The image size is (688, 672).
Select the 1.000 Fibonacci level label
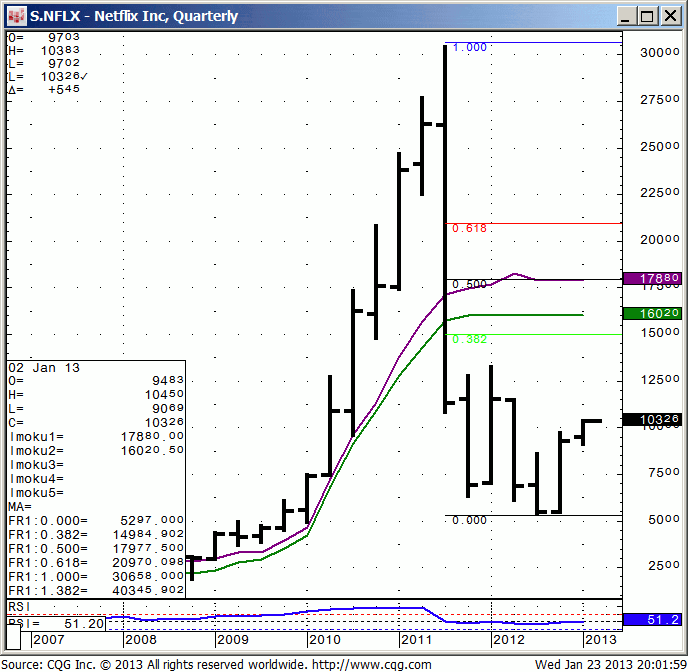point(469,47)
